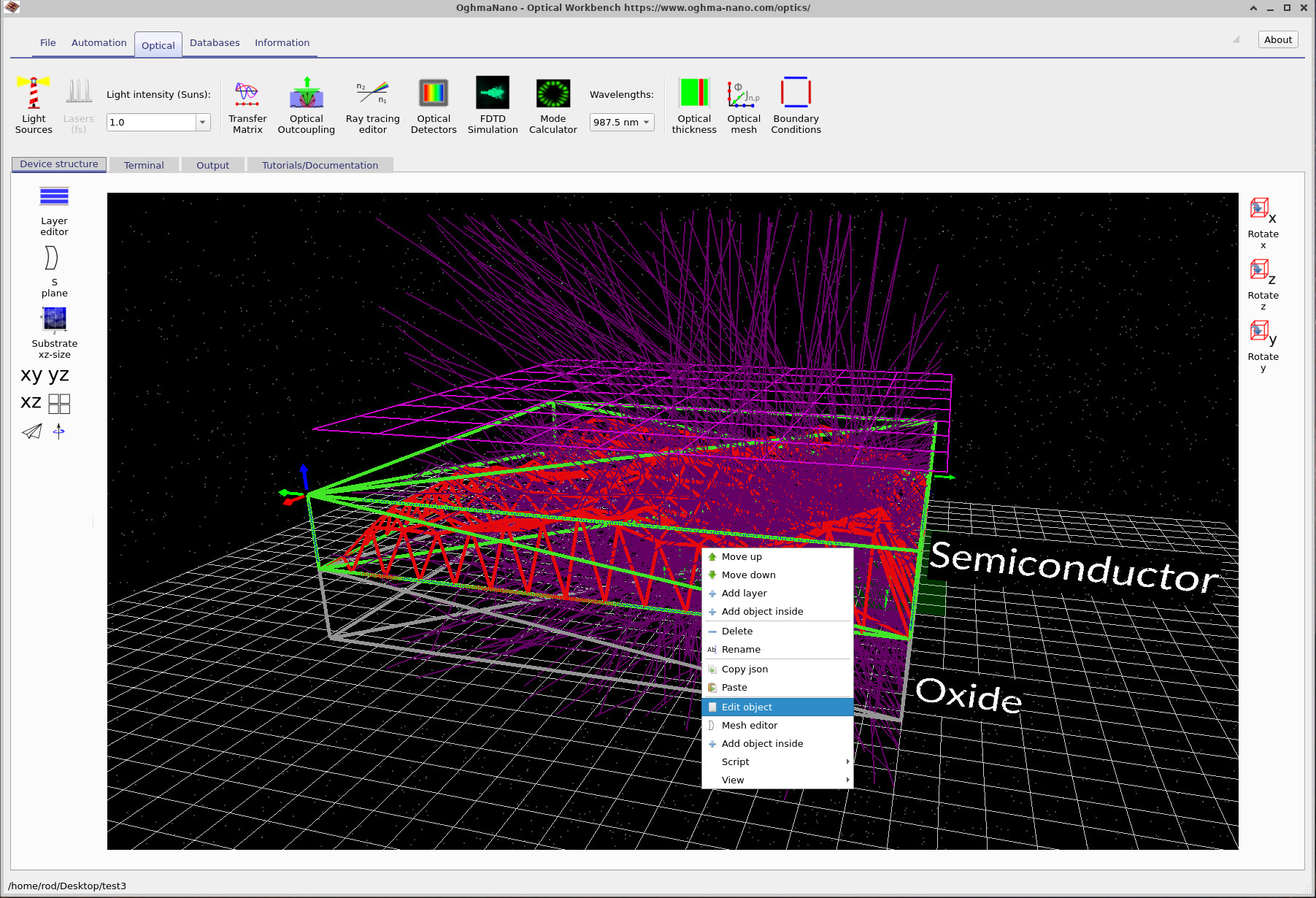This screenshot has height=898, width=1316.
Task: Choose Edit object from context menu
Action: (x=746, y=707)
